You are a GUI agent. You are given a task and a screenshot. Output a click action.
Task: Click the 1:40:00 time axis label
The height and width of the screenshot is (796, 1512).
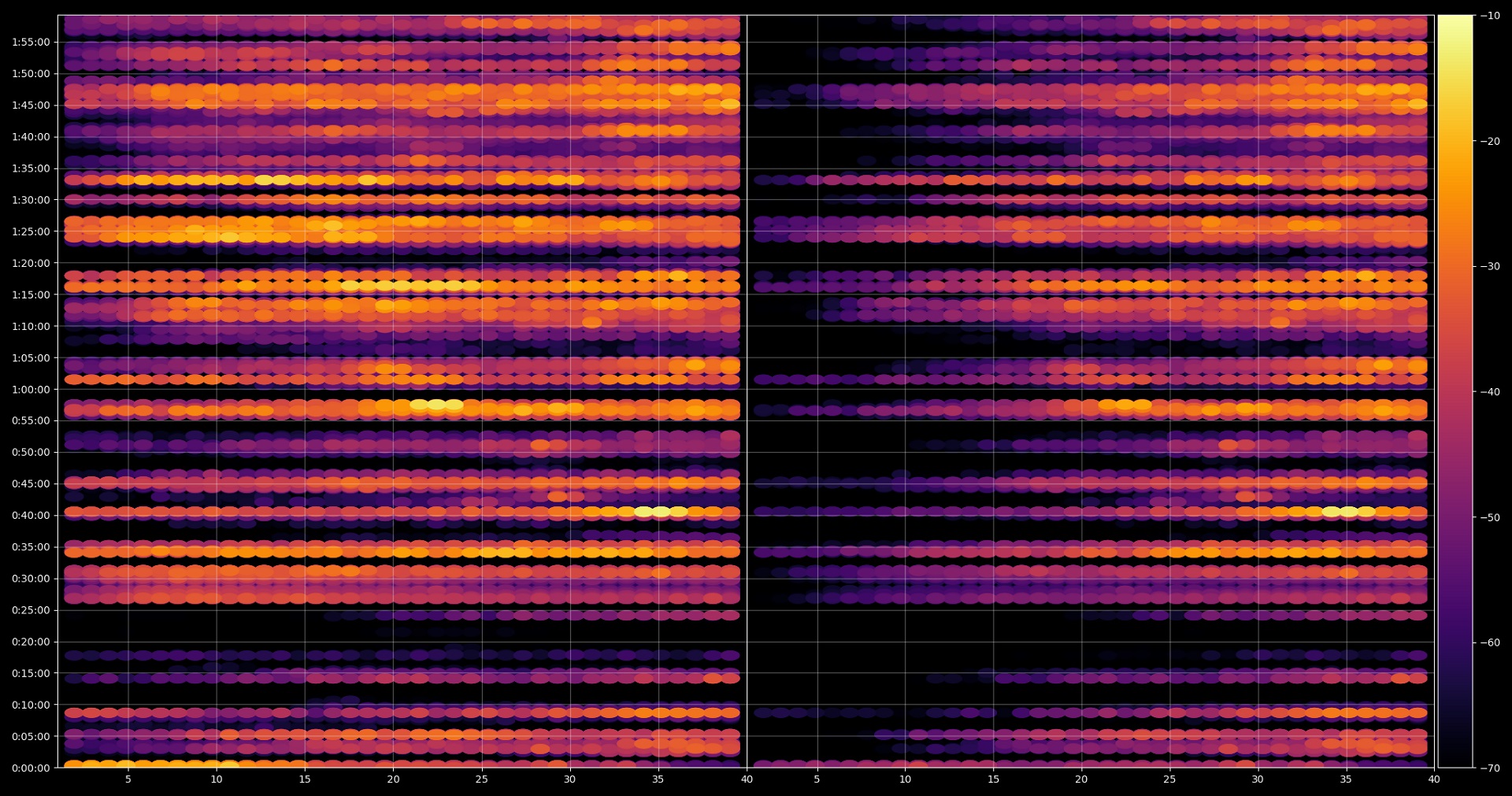pos(31,137)
